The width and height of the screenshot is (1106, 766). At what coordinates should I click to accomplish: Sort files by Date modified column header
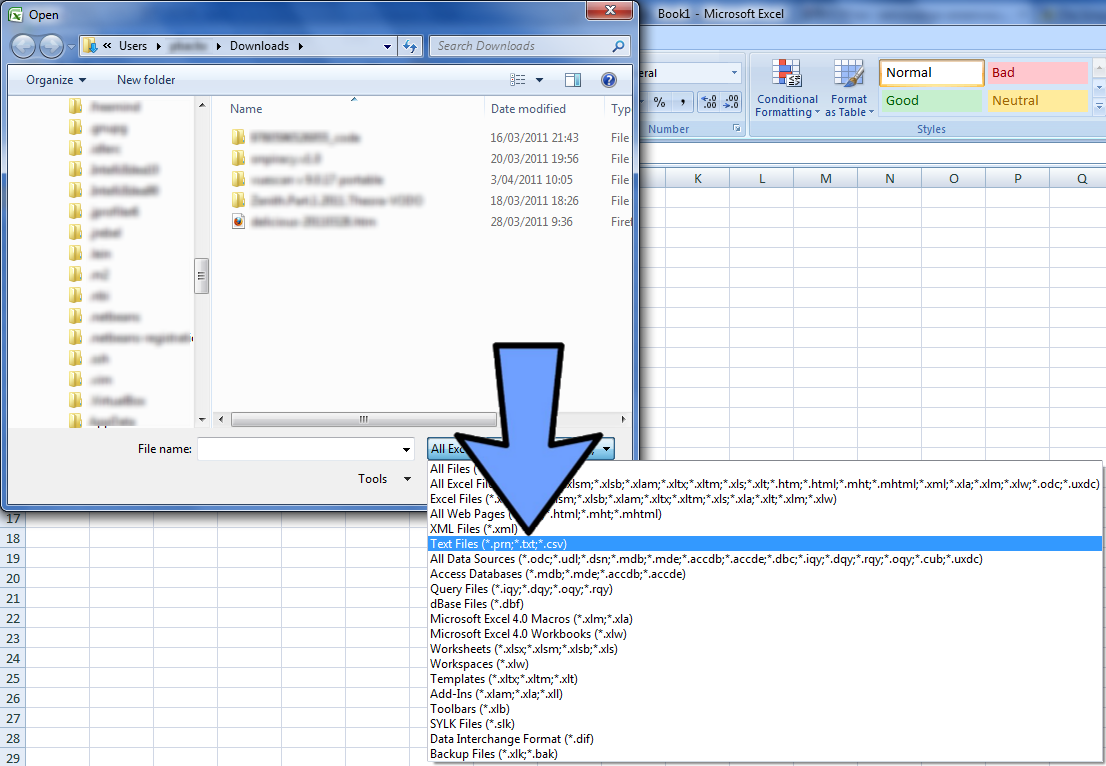point(545,109)
